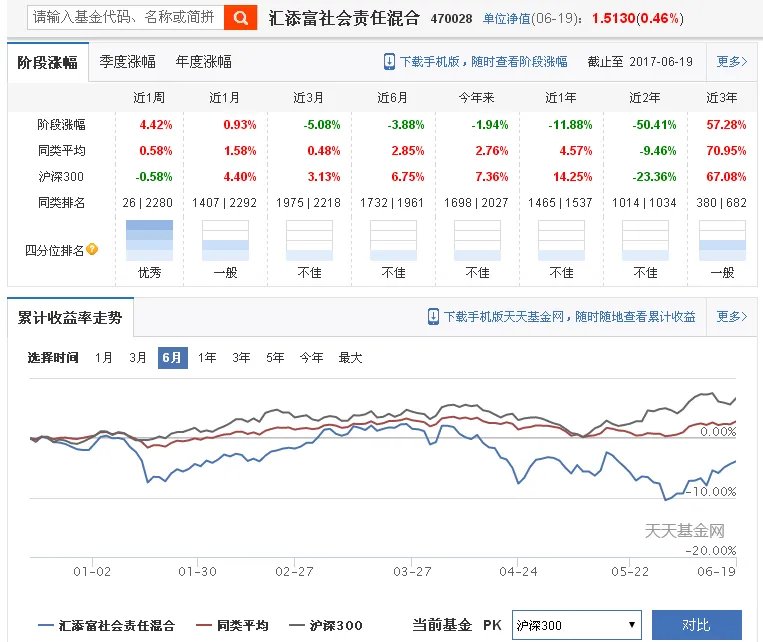Click the 26 | 2280 ranking cell

[147, 202]
